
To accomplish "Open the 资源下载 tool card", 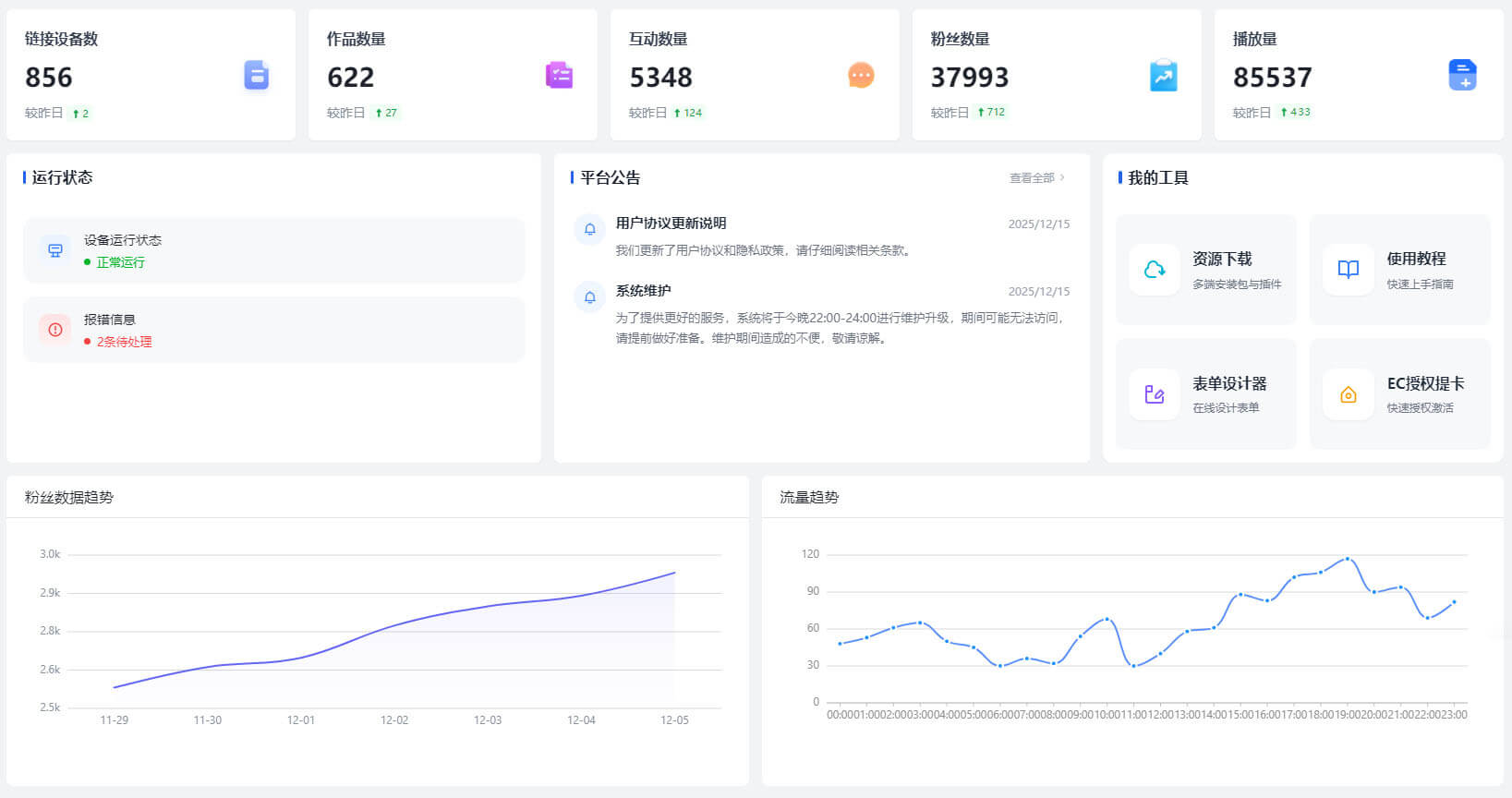I will tap(1205, 270).
